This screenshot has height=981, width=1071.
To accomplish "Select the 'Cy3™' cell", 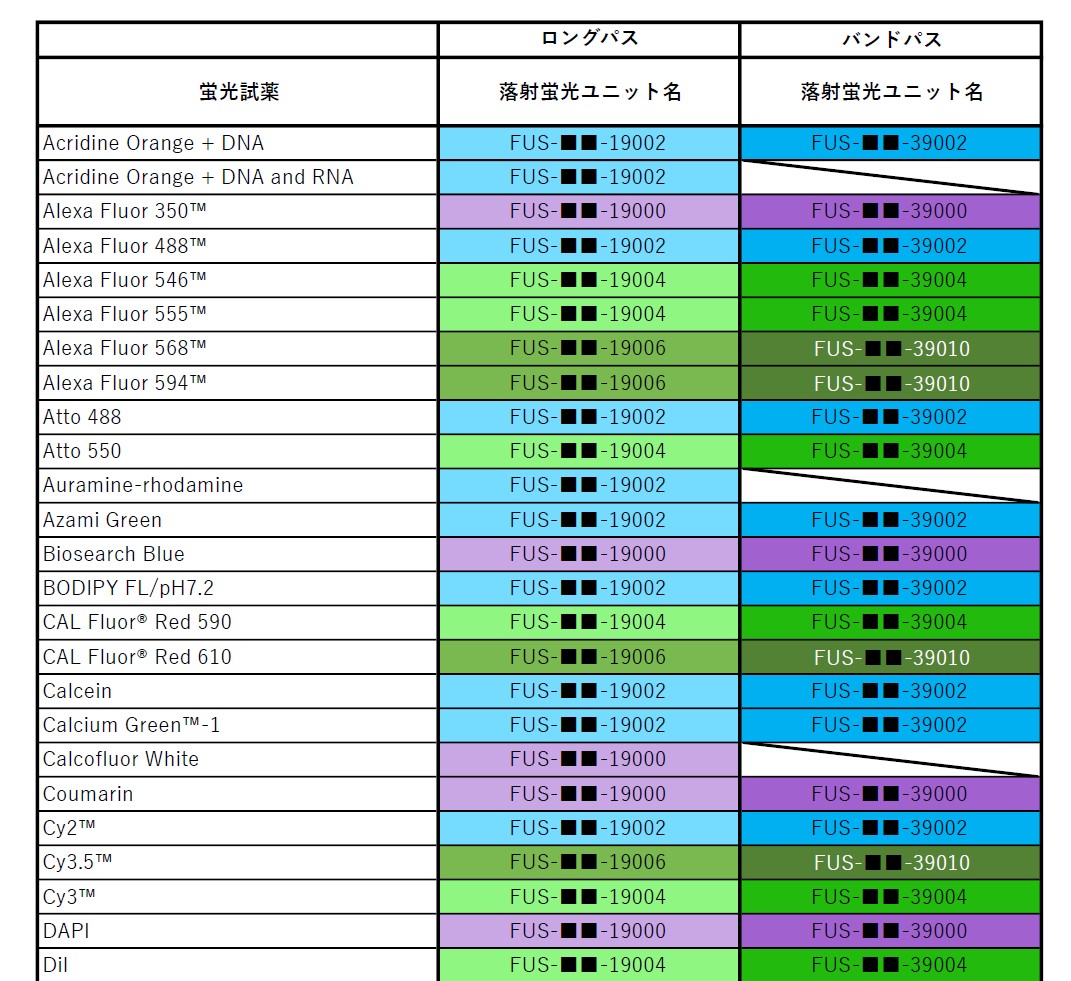I will [238, 896].
